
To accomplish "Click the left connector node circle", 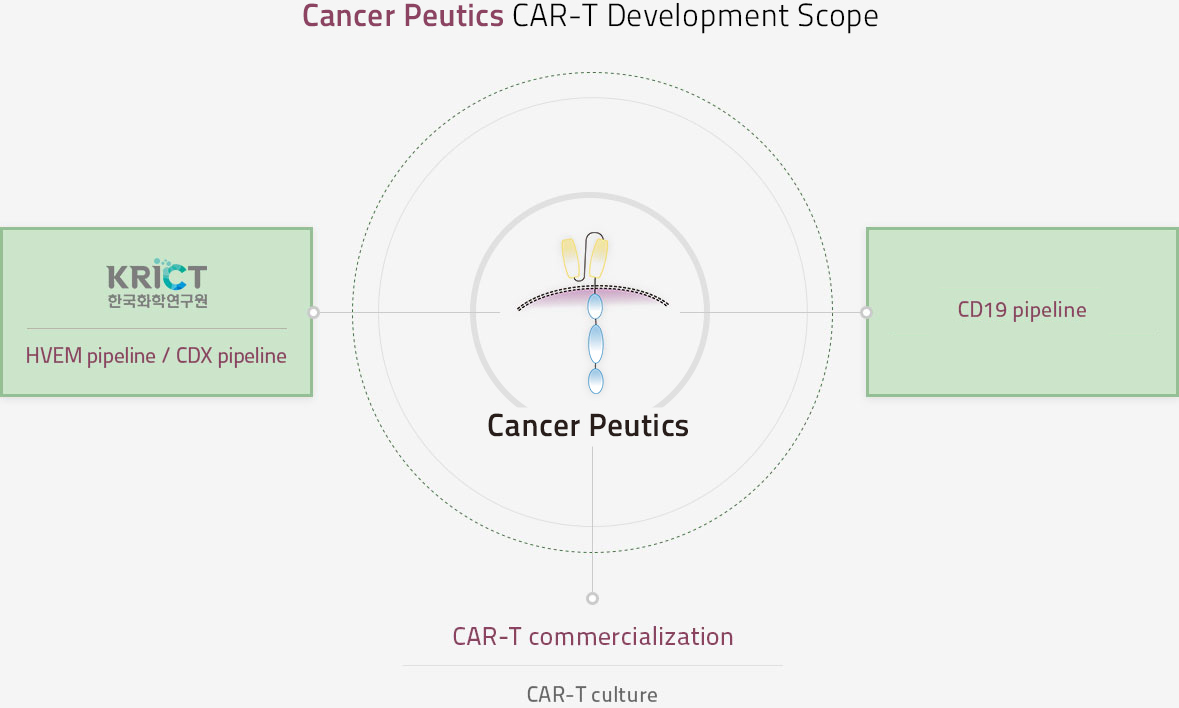I will (314, 313).
